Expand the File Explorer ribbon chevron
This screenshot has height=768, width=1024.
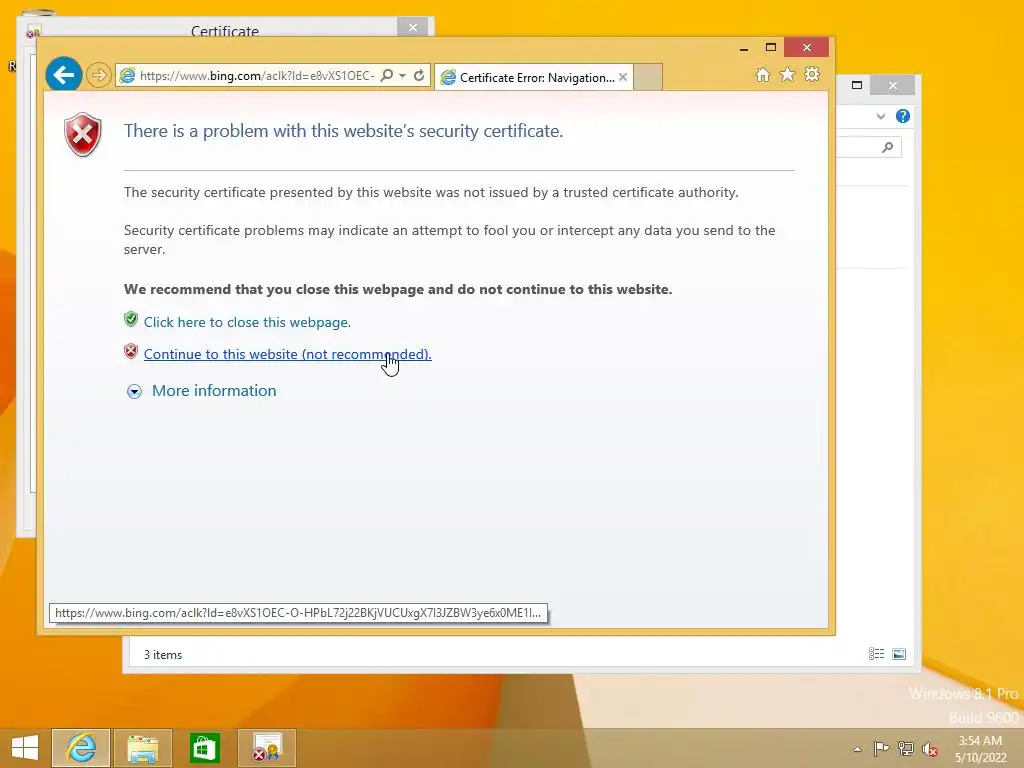[880, 116]
